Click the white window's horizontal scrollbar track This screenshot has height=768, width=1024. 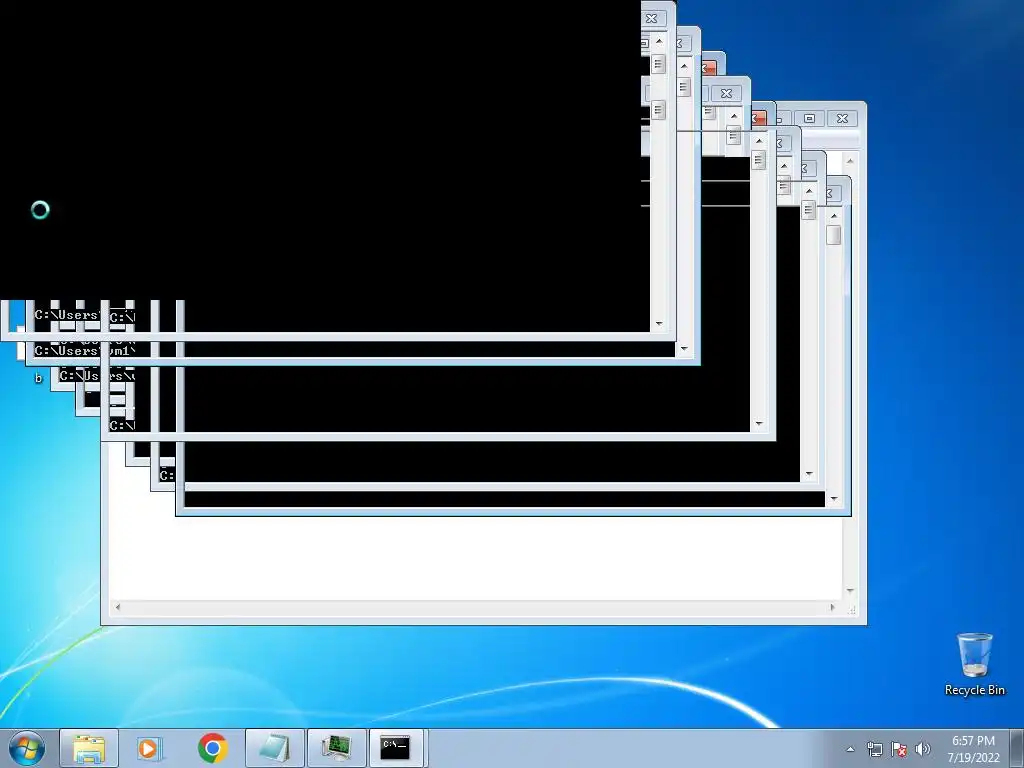(x=475, y=607)
